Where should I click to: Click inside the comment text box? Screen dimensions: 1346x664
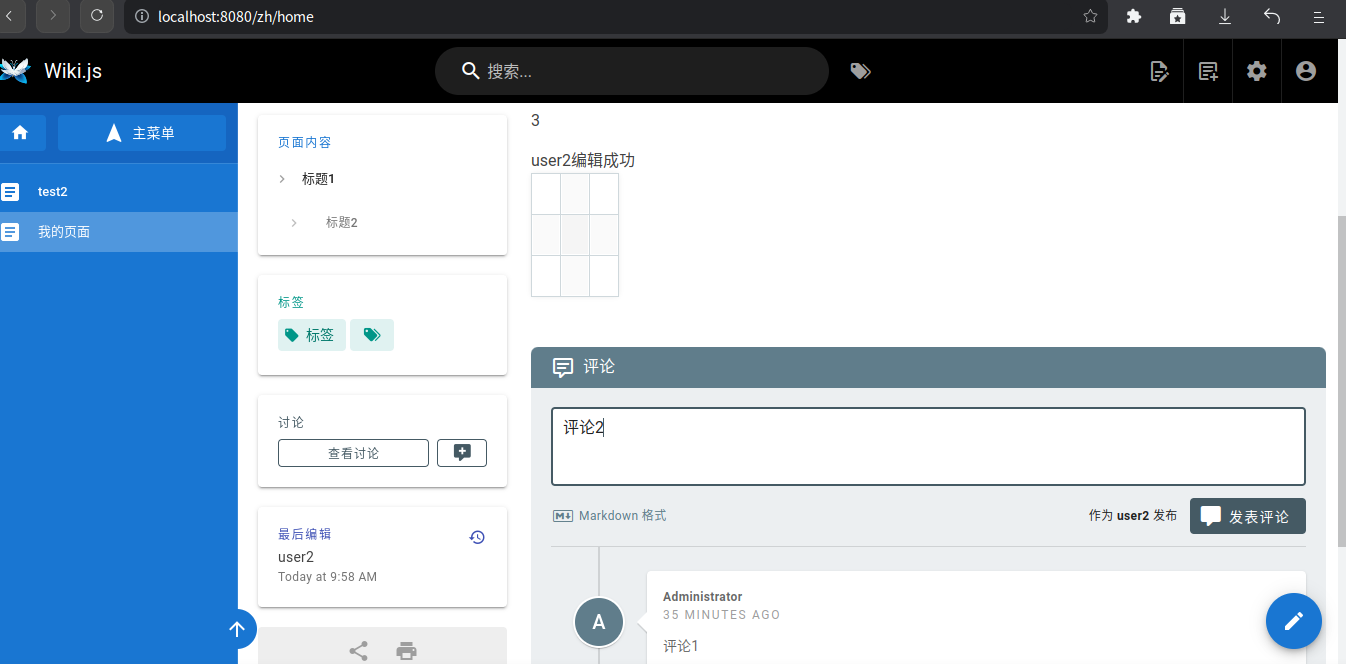[927, 445]
